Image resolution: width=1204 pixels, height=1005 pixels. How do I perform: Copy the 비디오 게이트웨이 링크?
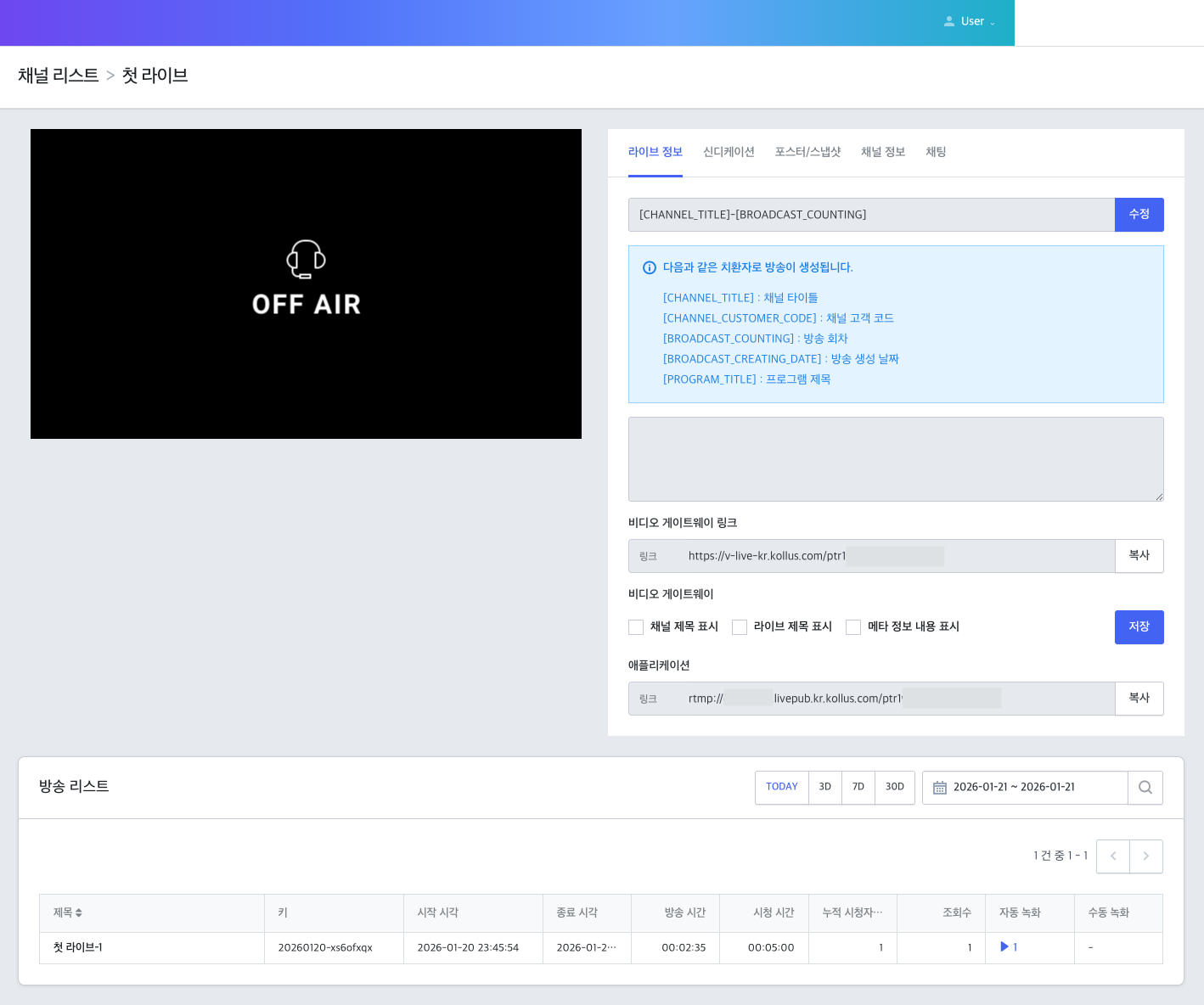1139,556
